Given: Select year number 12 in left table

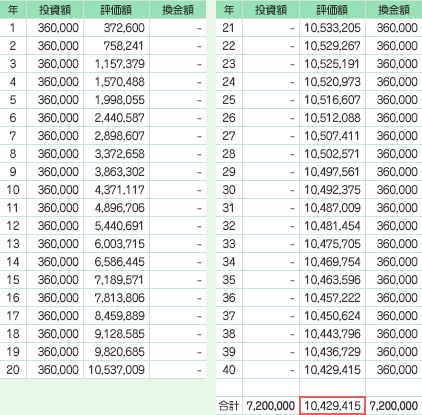Looking at the screenshot, I should pos(13,226).
